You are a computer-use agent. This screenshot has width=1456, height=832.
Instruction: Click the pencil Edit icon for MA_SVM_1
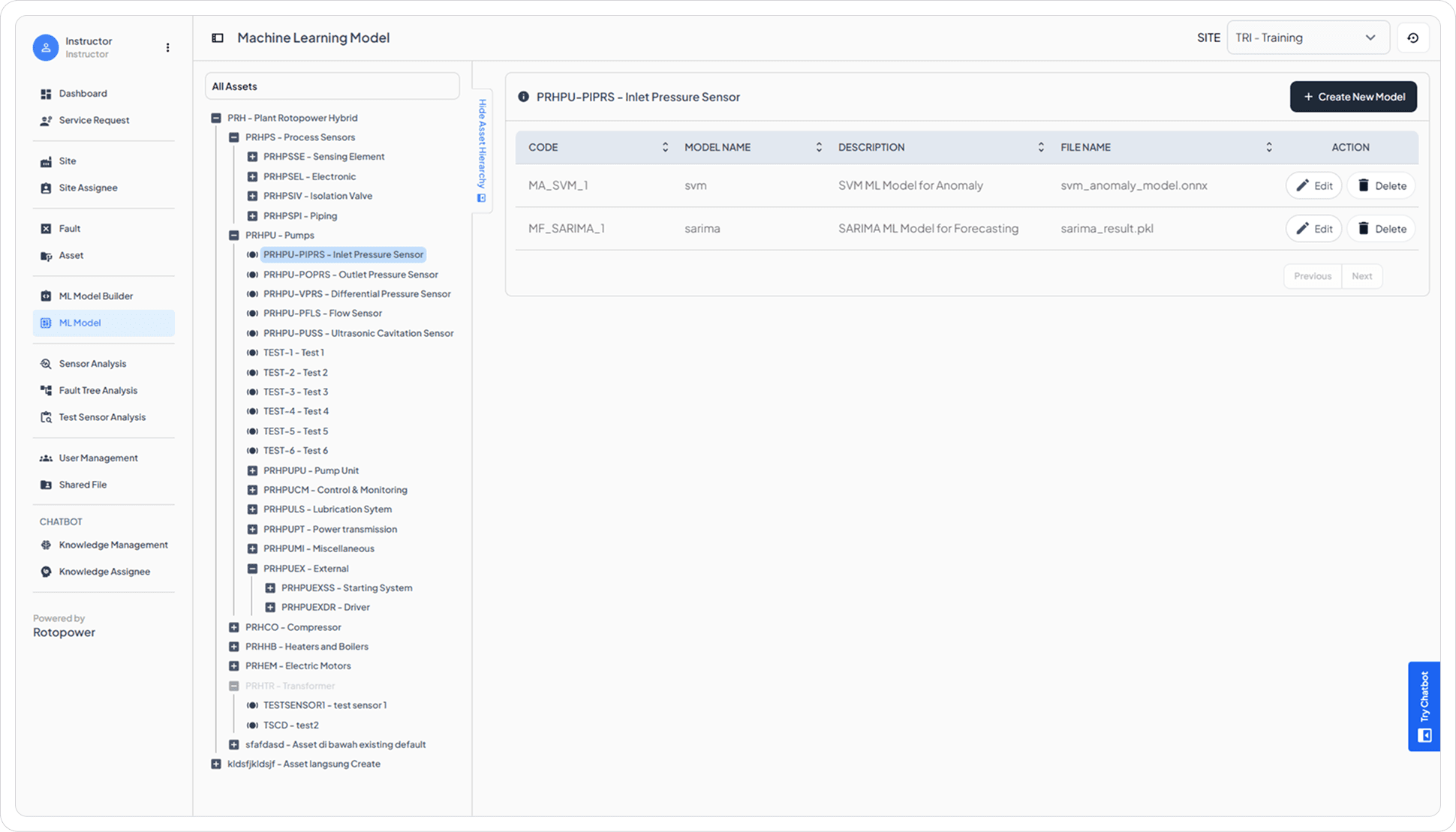1303,185
